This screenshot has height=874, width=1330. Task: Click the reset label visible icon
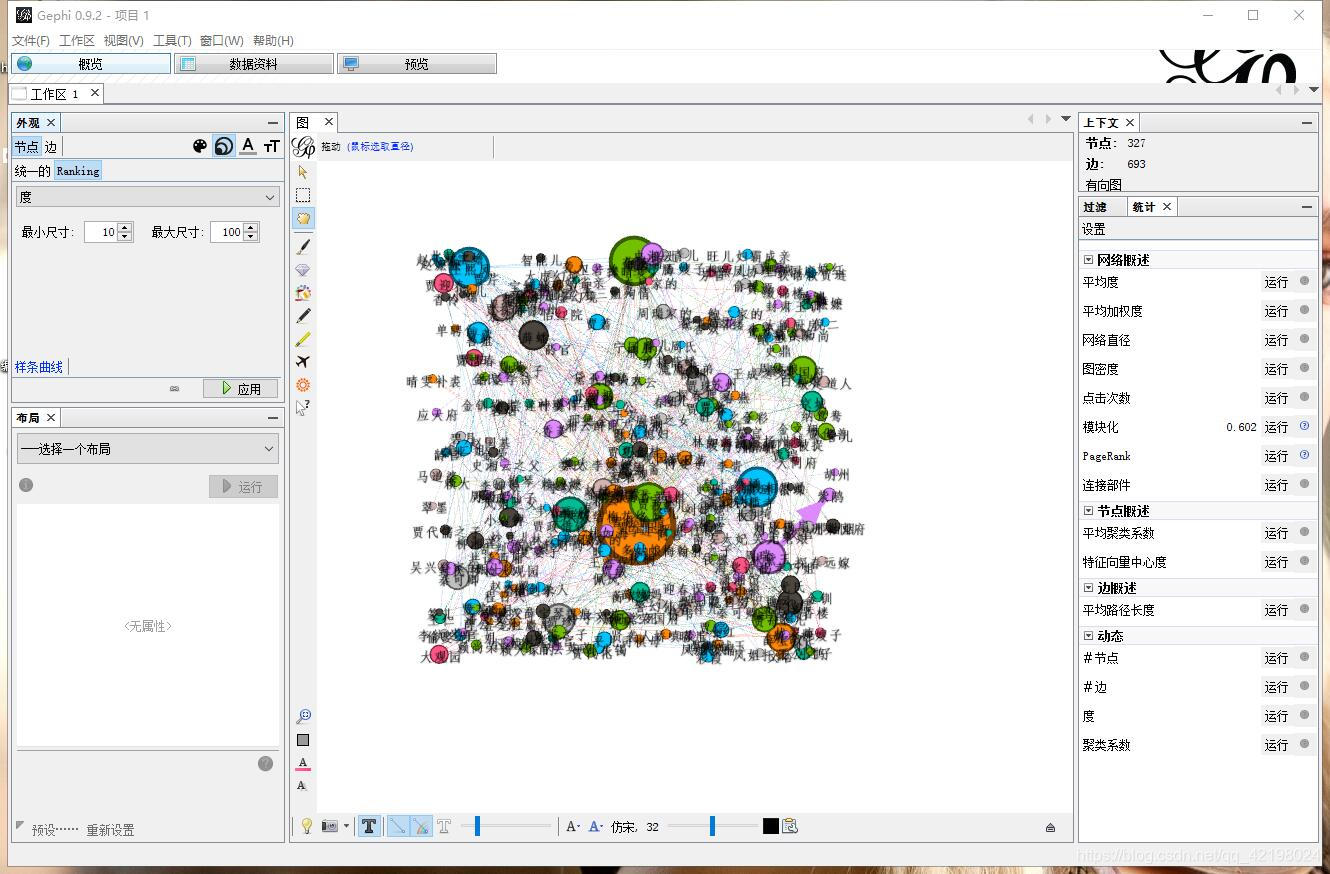click(302, 786)
